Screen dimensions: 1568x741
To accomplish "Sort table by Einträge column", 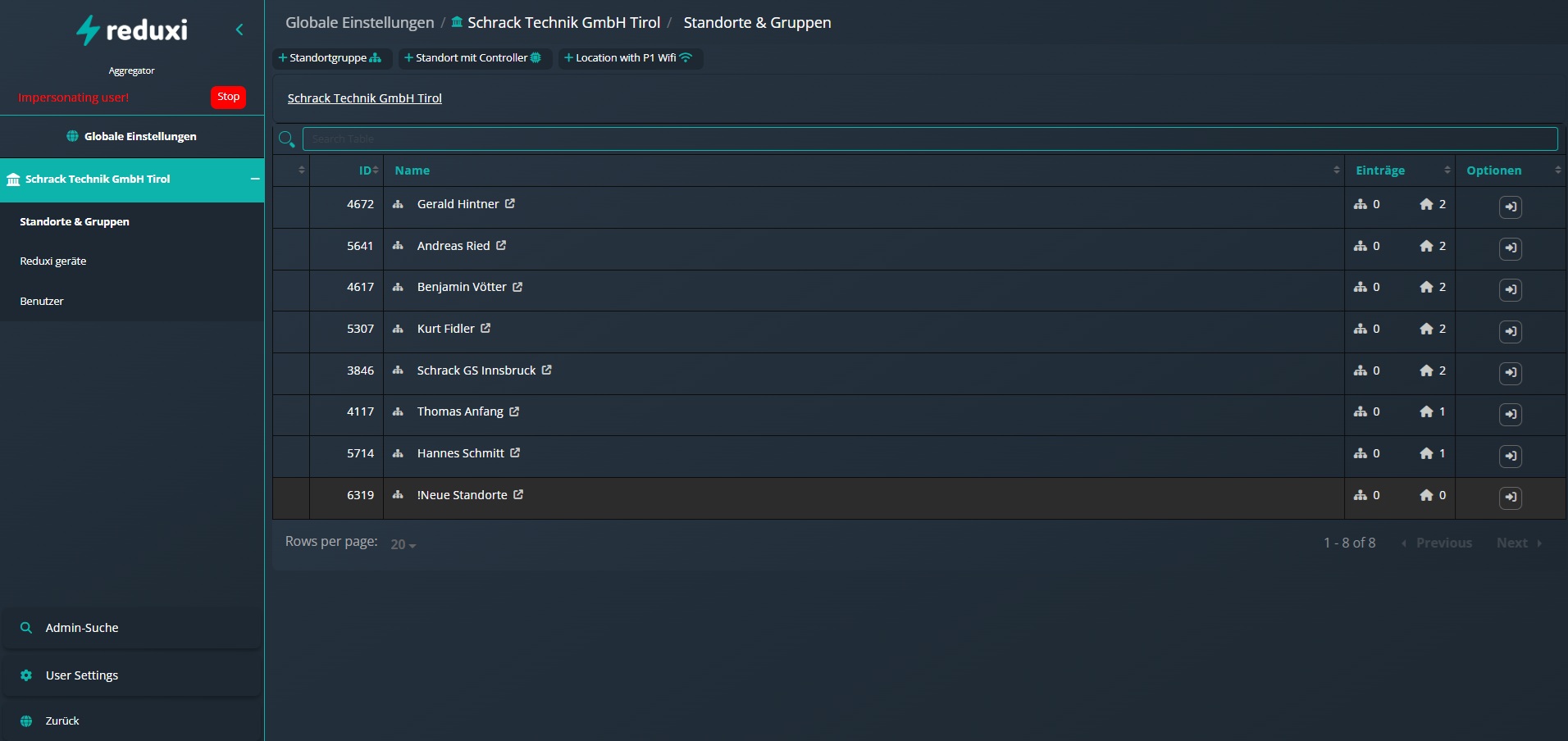I will pos(1400,170).
